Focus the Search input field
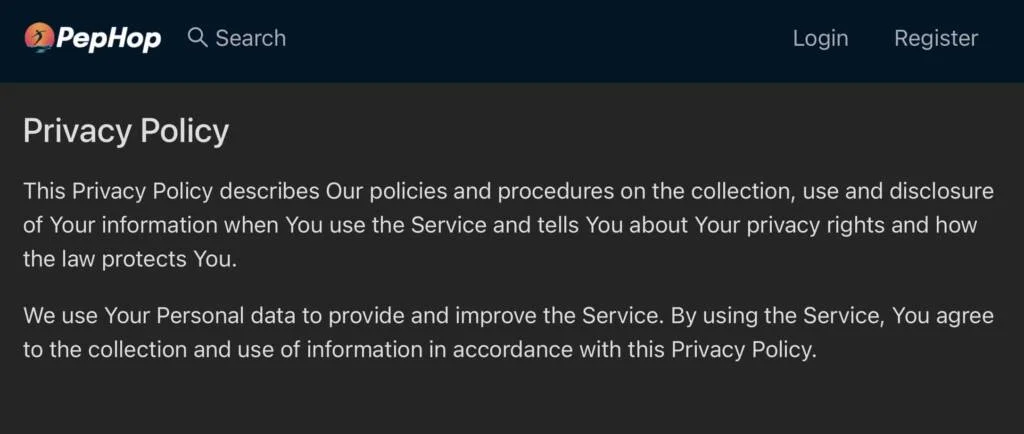 [x=250, y=38]
